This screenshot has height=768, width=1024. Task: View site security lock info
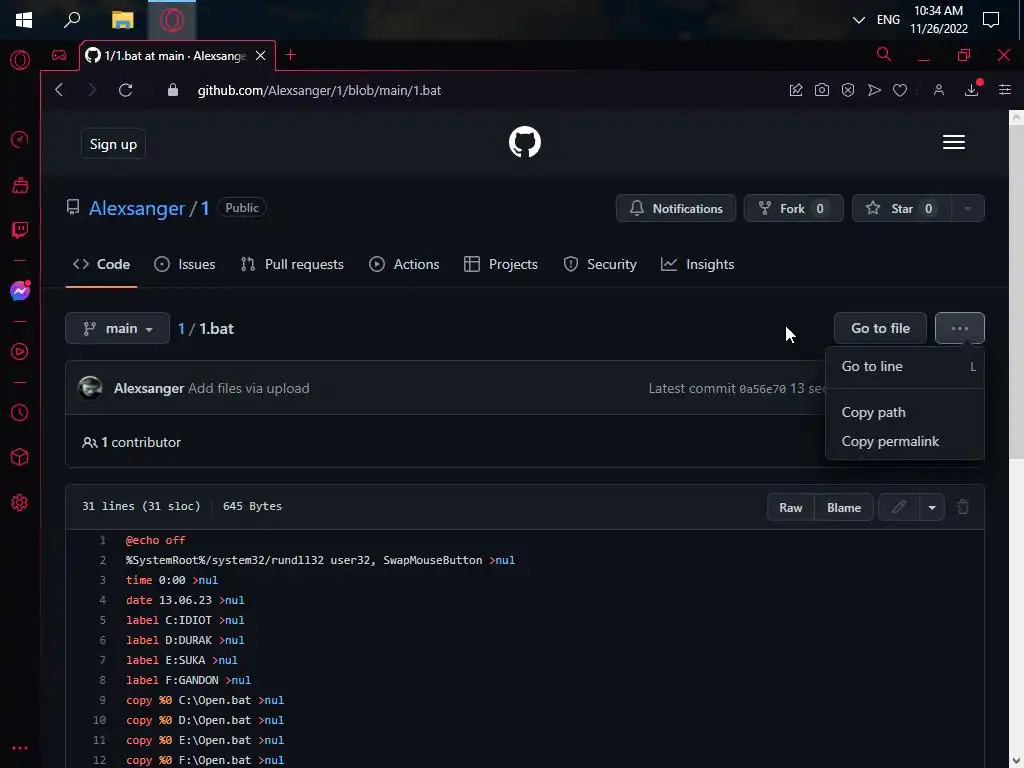pos(172,90)
